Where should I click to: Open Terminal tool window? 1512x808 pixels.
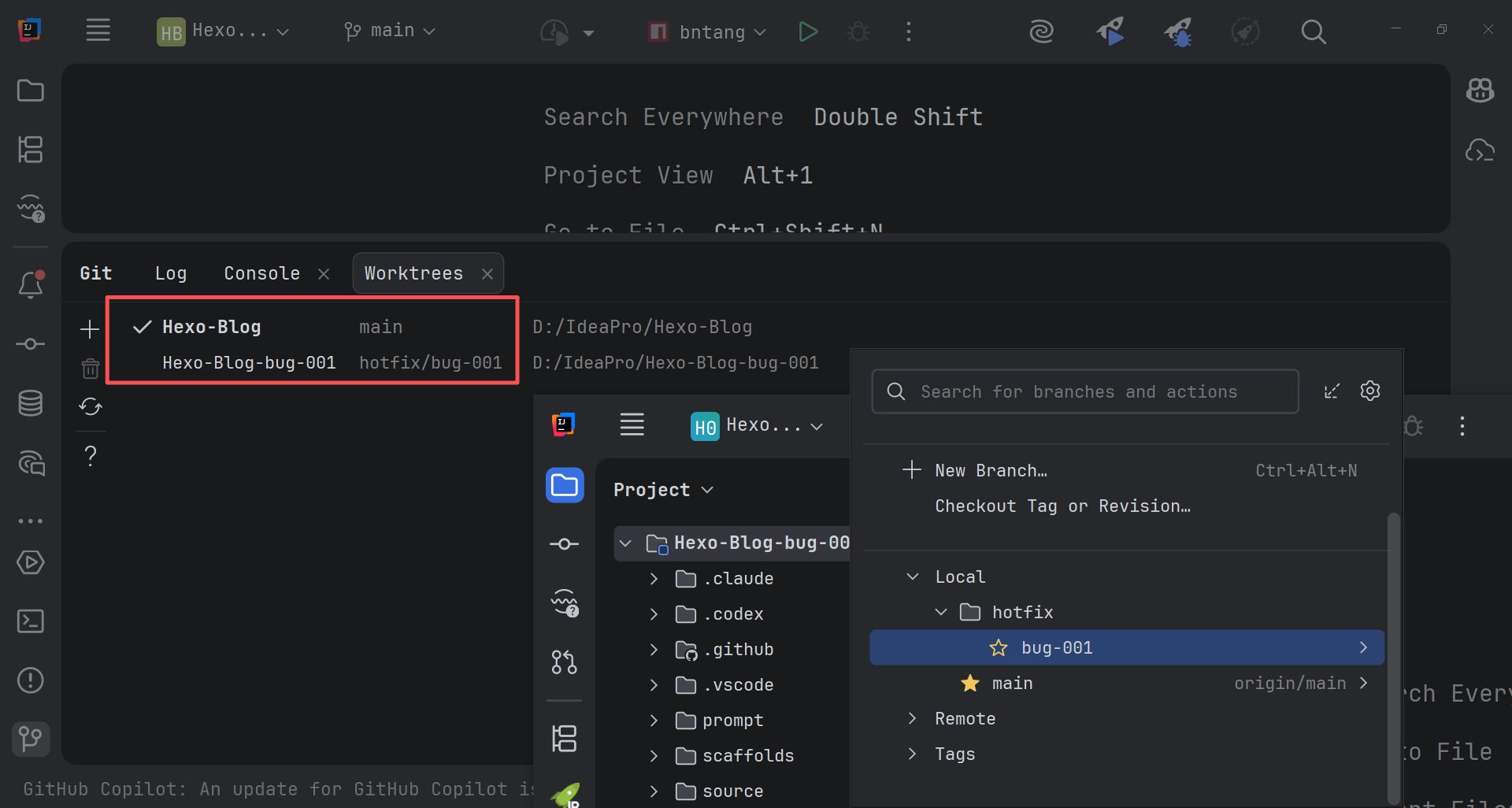click(x=31, y=621)
